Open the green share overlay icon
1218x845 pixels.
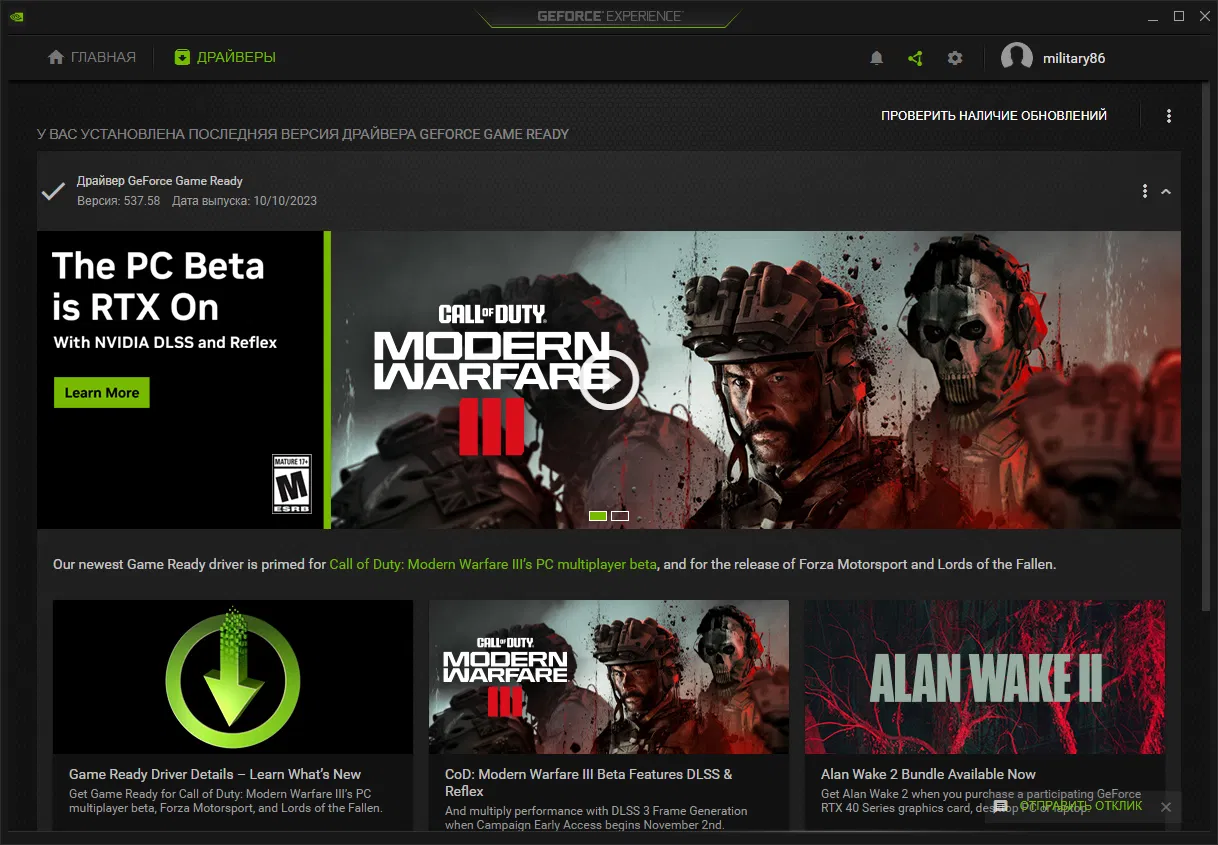(x=915, y=58)
